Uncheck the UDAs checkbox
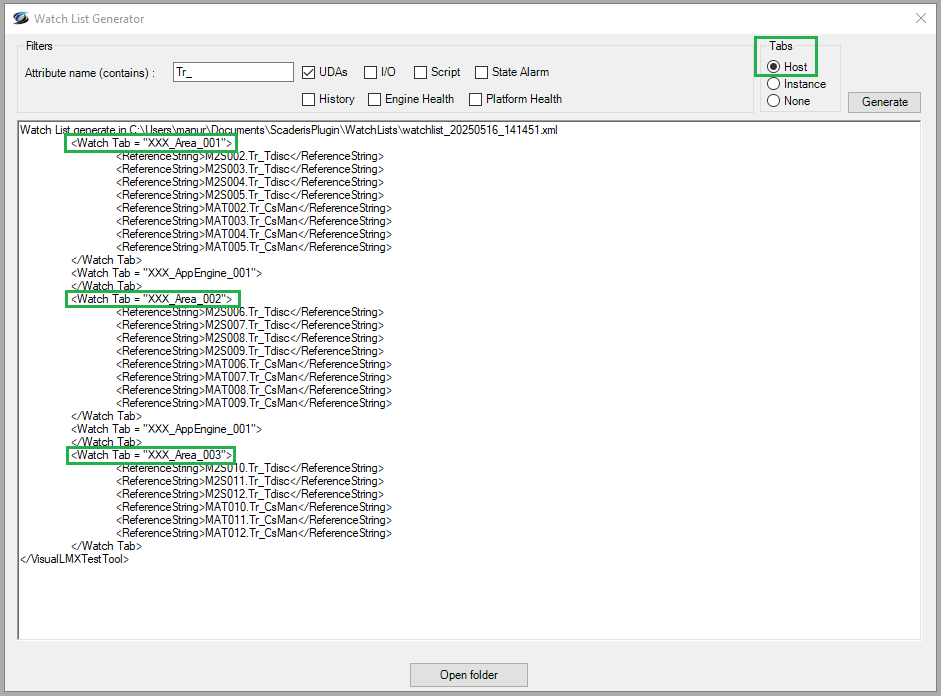The height and width of the screenshot is (696, 941). [x=310, y=72]
